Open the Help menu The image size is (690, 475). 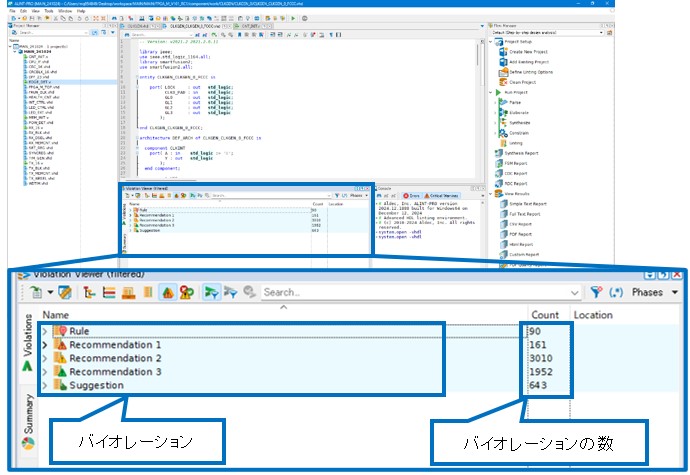pos(81,11)
